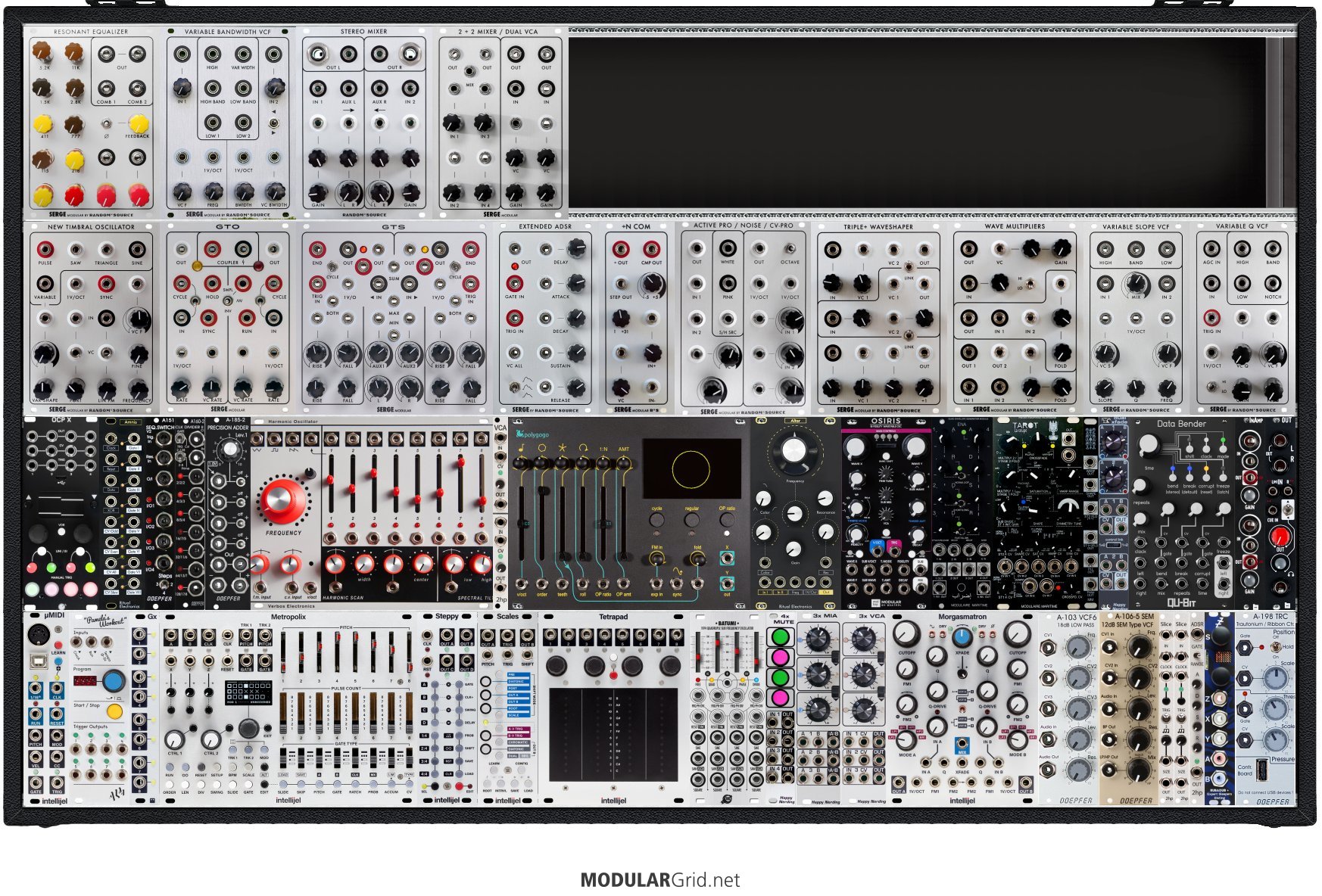Click the SINE jack on New Timbral Oscillator
This screenshot has height=896, width=1322.
(137, 249)
